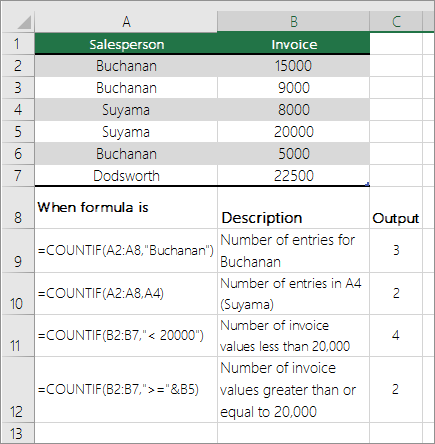Select row 9 header
Image resolution: width=435 pixels, height=444 pixels.
pos(17,251)
